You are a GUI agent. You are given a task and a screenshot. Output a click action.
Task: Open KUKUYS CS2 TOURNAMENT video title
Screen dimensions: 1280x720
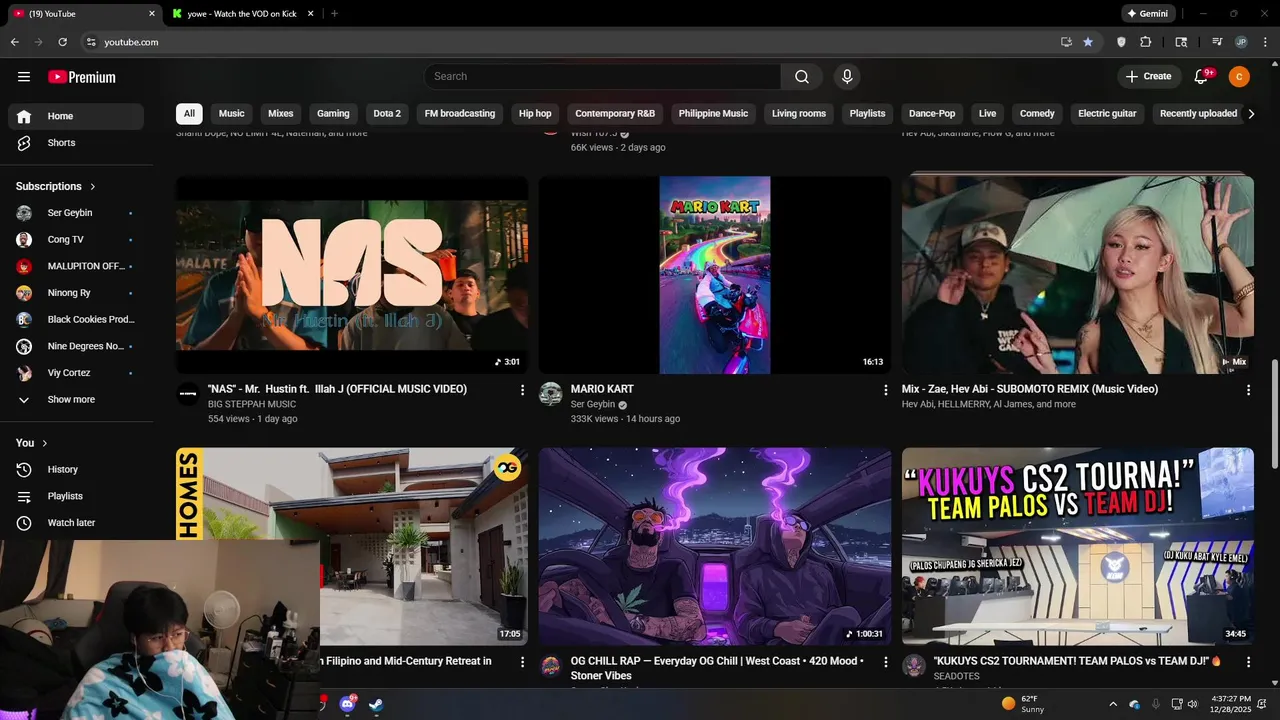(1077, 661)
